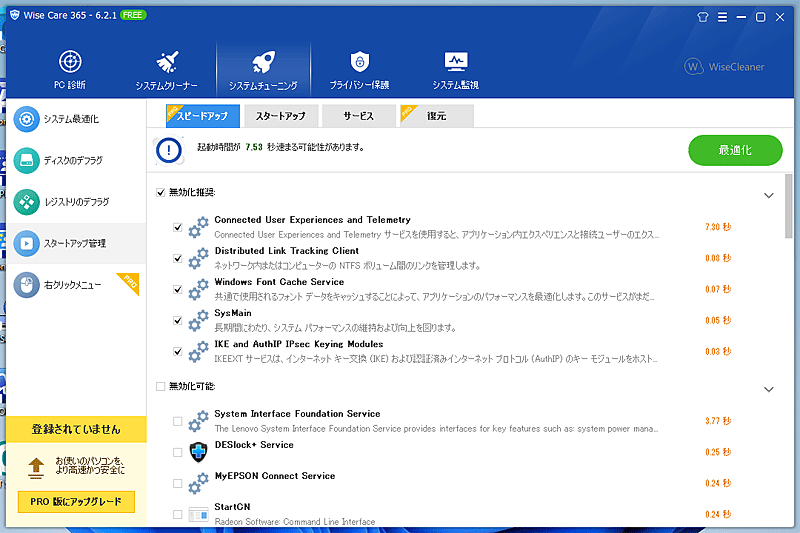Viewport: 800px width, 533px height.
Task: Click 0.08 秒 time value
Action: [718, 258]
